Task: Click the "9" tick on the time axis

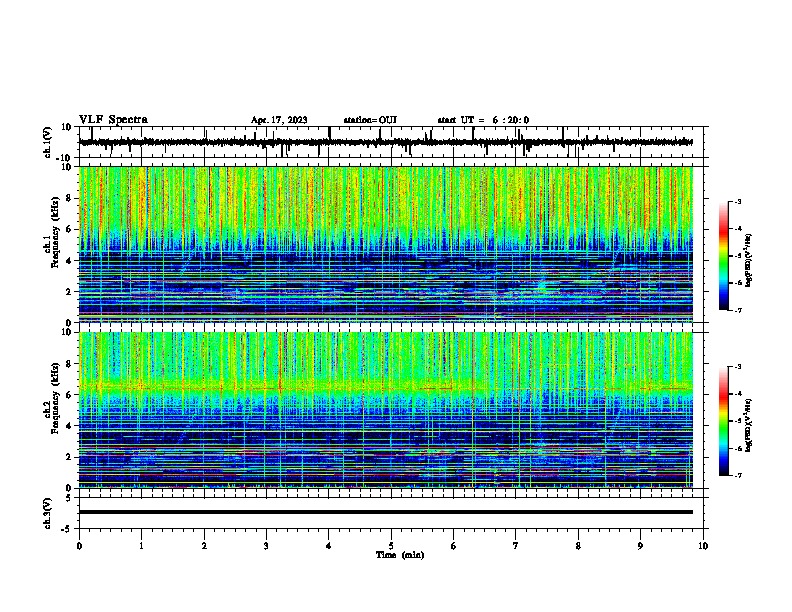Action: 640,546
